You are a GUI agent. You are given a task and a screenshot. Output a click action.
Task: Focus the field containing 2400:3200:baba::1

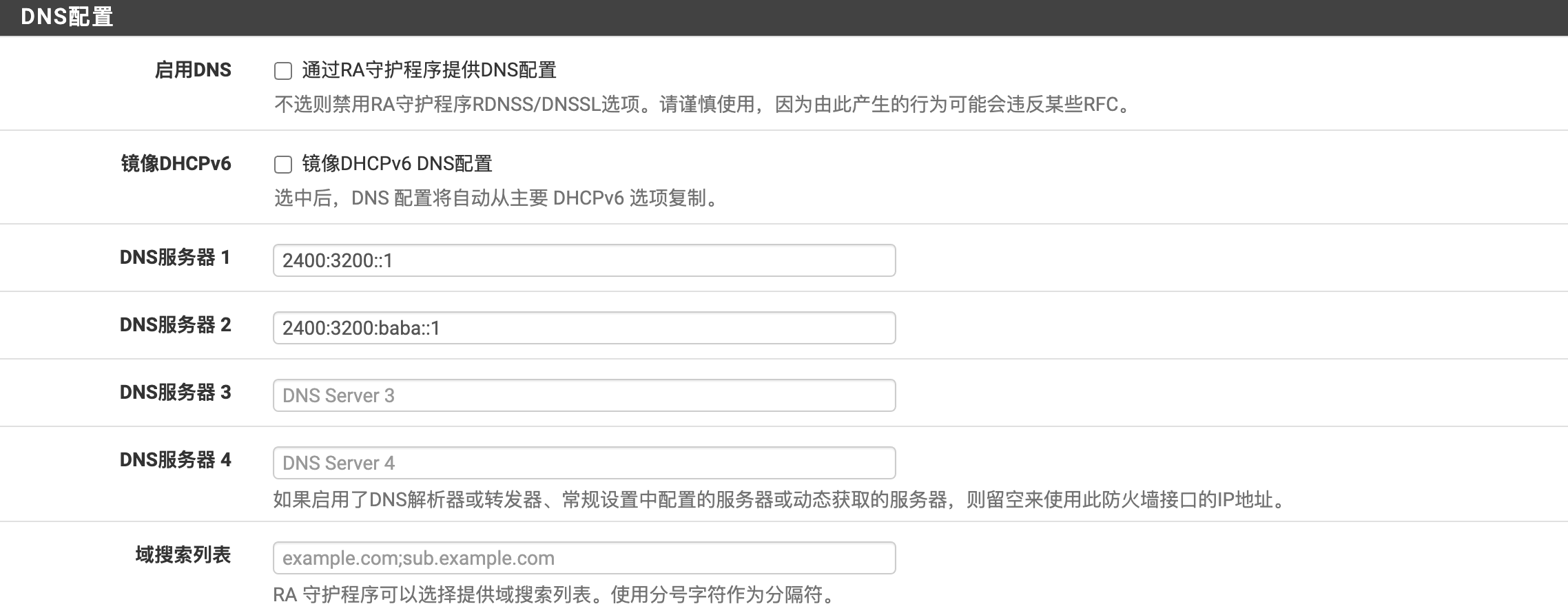click(x=584, y=328)
